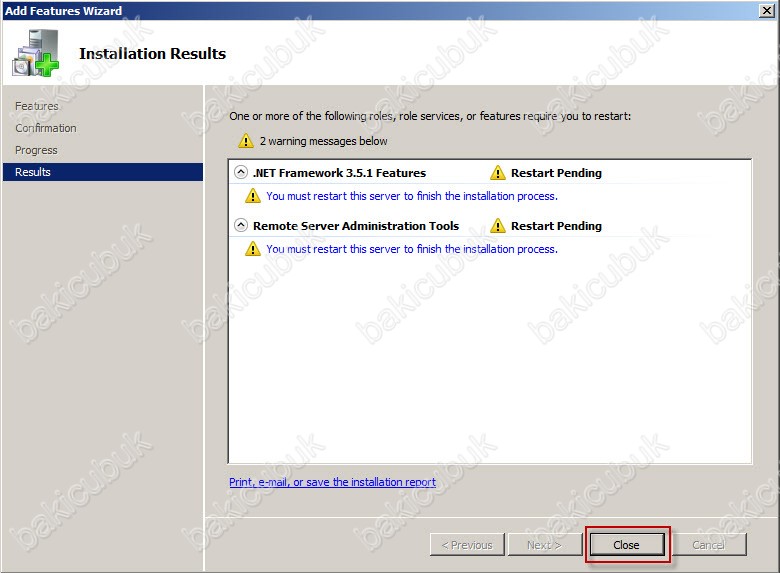780x573 pixels.
Task: Click the Previous button
Action: coord(467,545)
